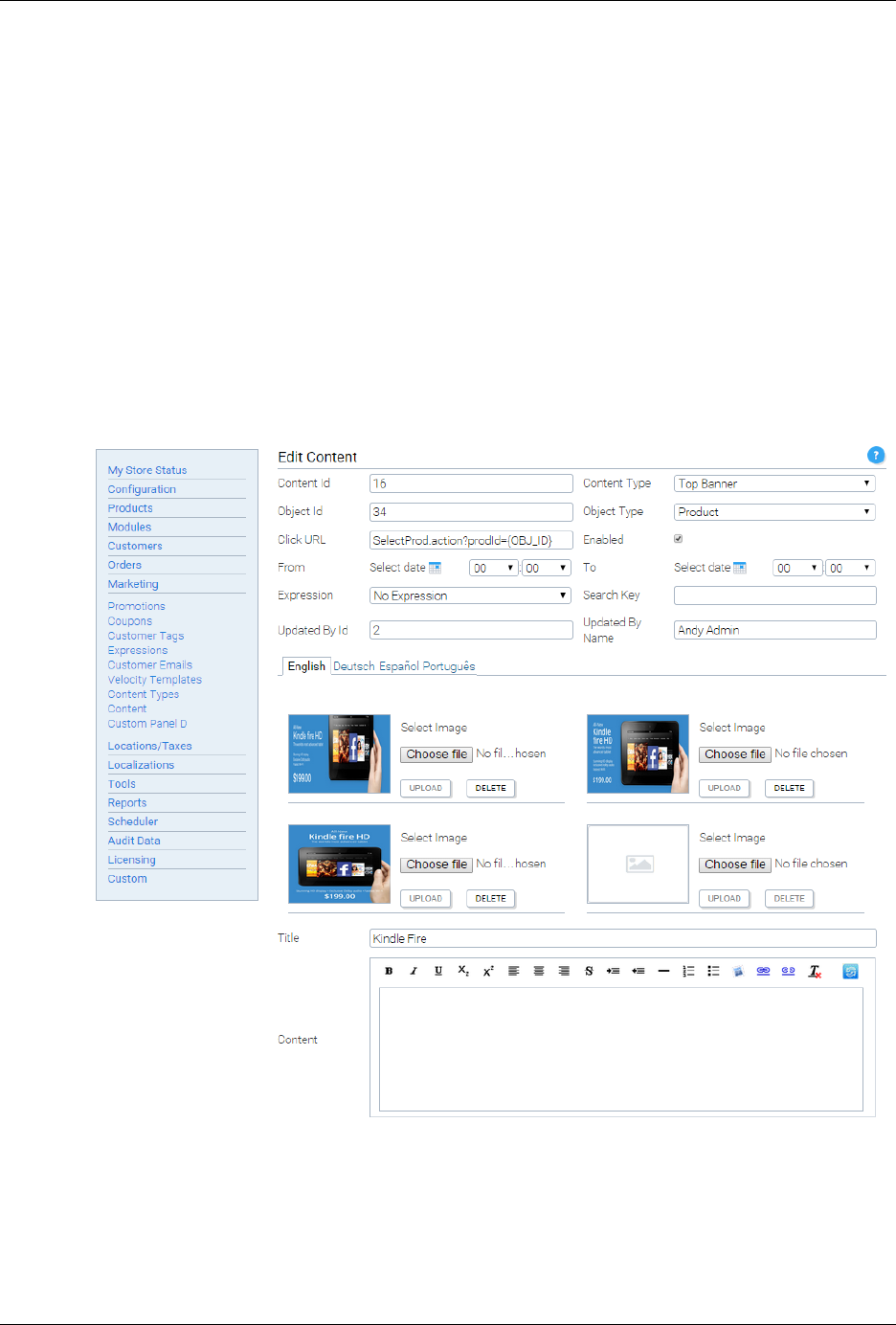896x1325 pixels.
Task: Focus the Title input field
Action: pyautogui.click(x=623, y=938)
